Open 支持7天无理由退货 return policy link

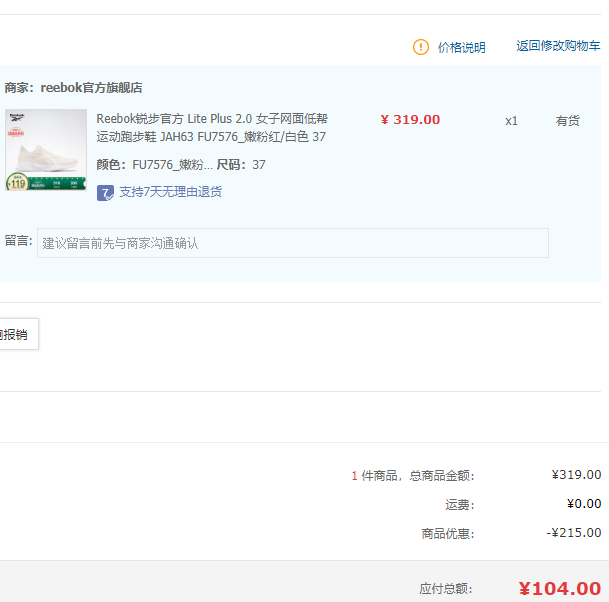click(x=171, y=192)
